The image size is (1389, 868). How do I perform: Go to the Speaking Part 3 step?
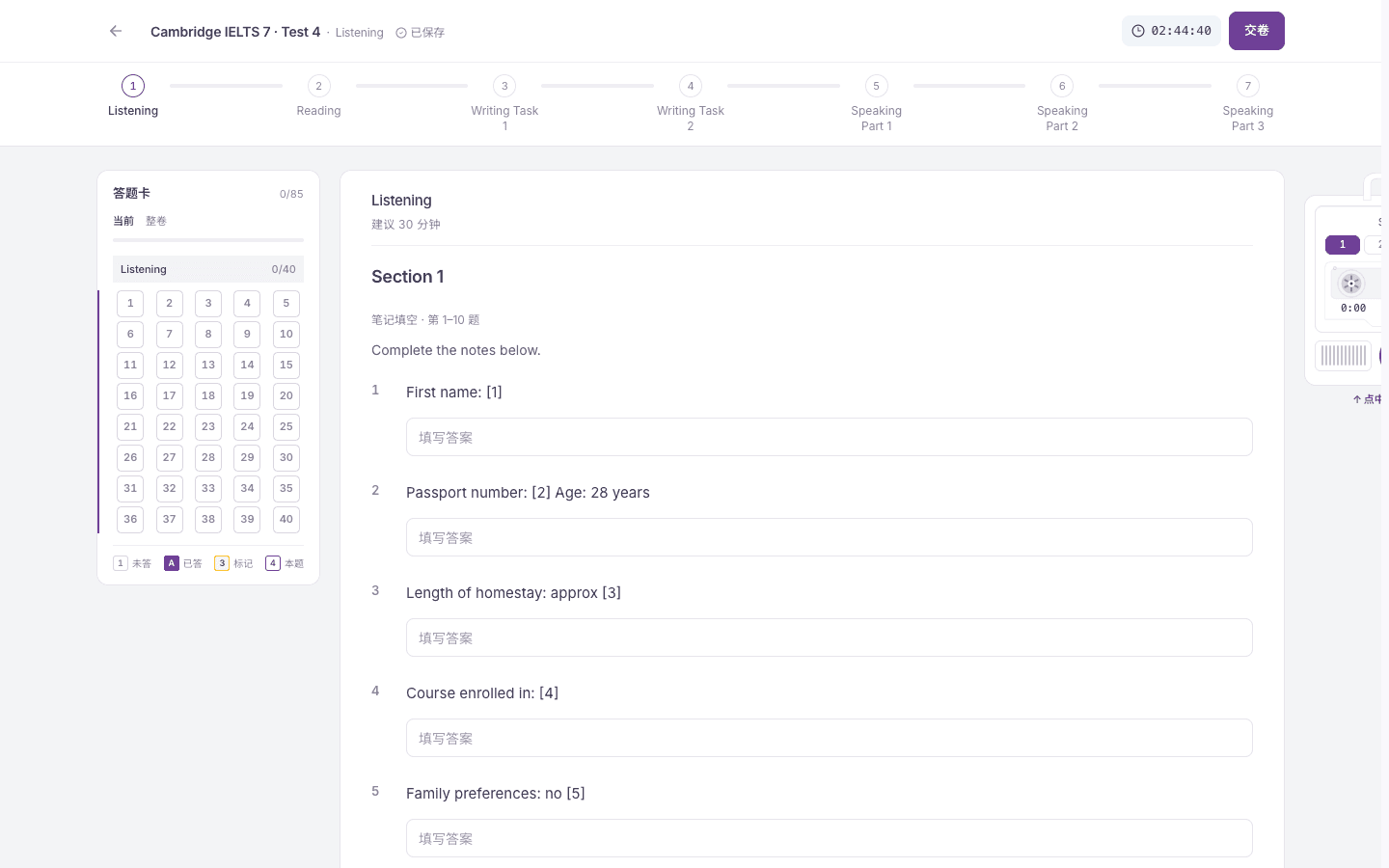click(x=1248, y=103)
